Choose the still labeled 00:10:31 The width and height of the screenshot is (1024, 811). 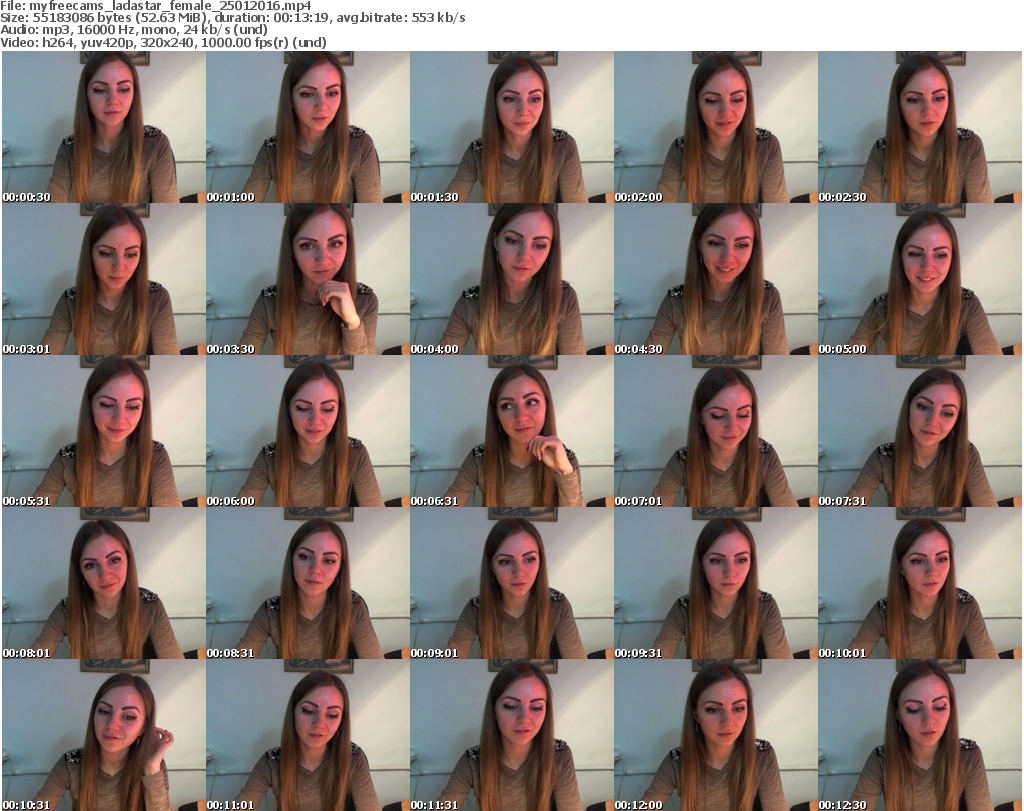pos(104,735)
